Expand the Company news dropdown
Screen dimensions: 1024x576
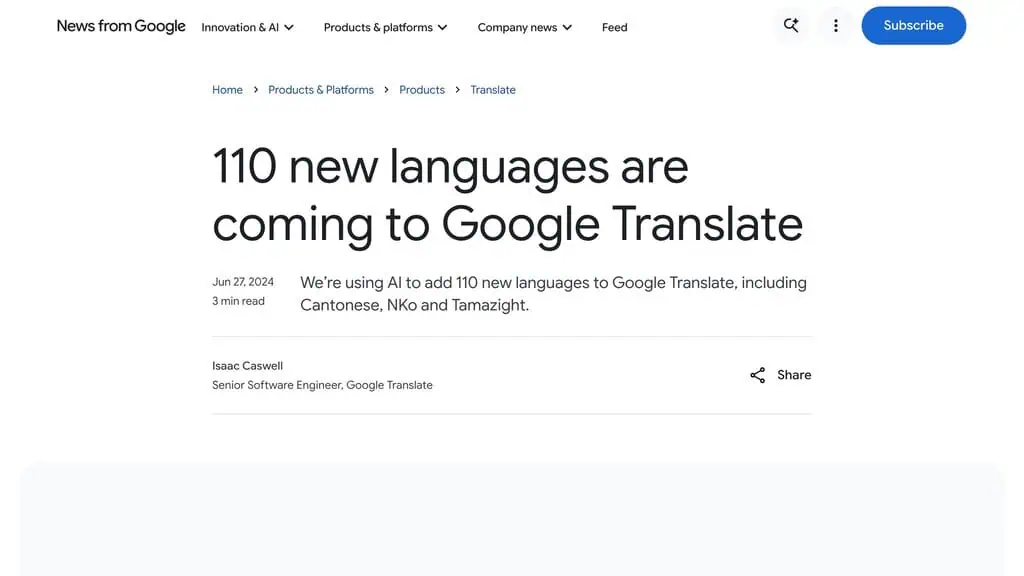(x=524, y=27)
